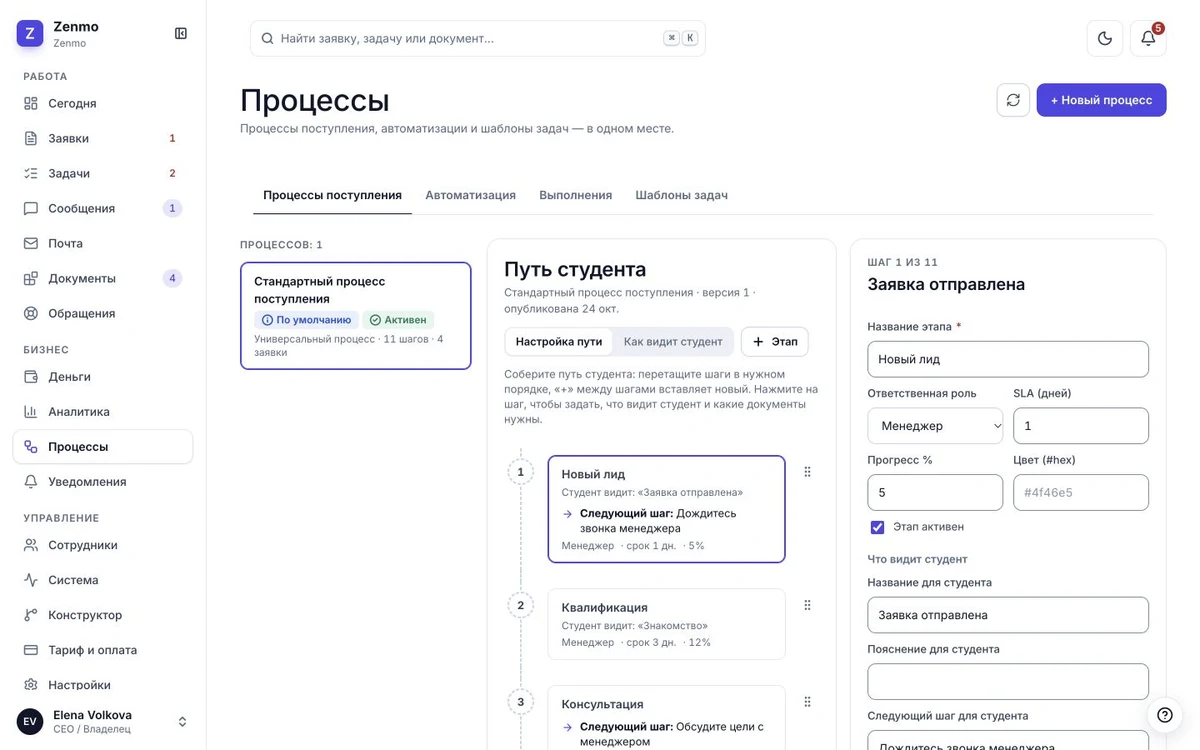Click the refresh processes icon button

click(1013, 100)
